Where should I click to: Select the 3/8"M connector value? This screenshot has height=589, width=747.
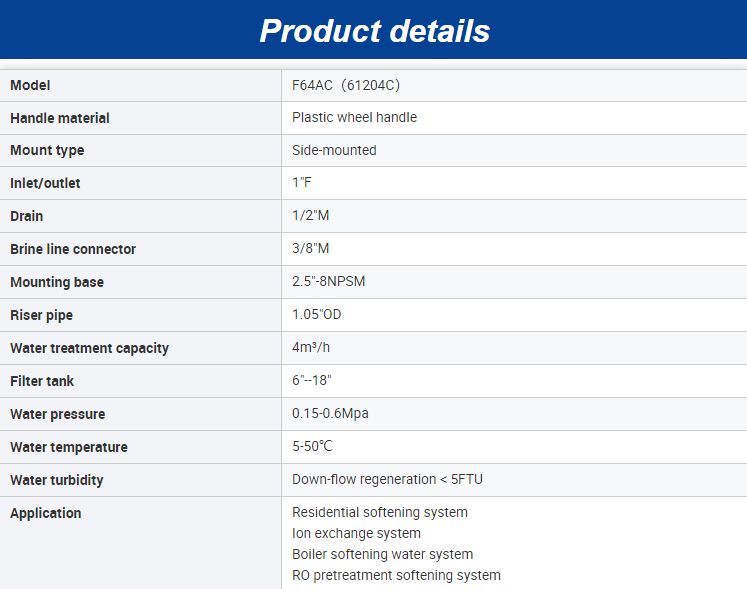[x=310, y=250]
